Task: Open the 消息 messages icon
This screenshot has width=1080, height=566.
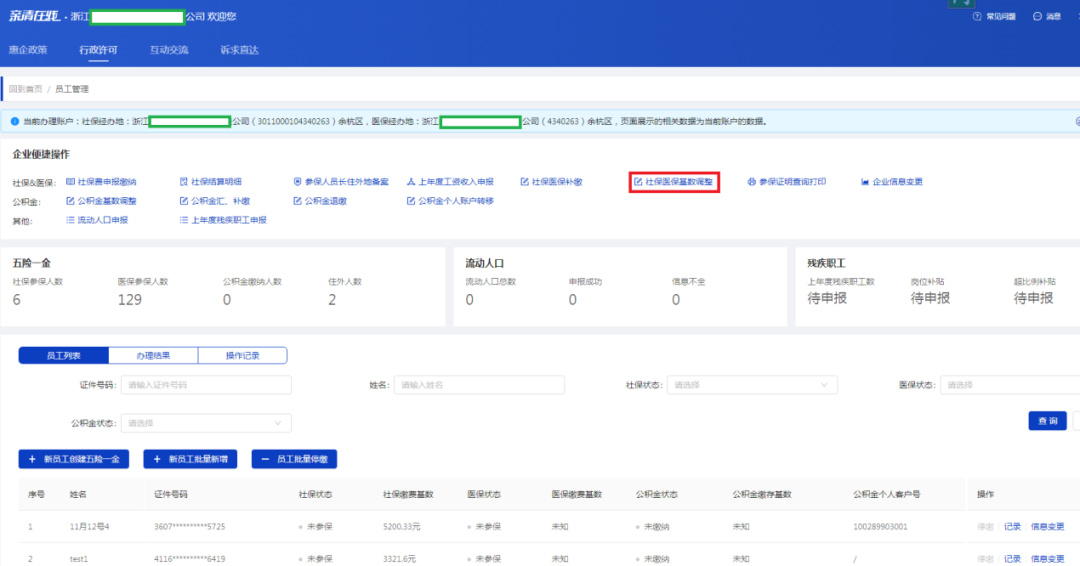Action: 1037,17
